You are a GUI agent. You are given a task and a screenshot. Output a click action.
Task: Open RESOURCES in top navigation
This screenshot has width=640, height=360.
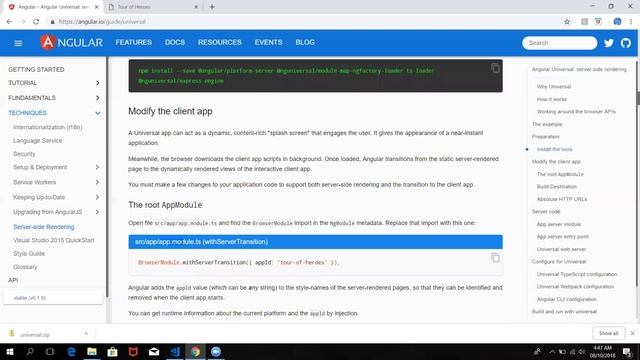220,42
